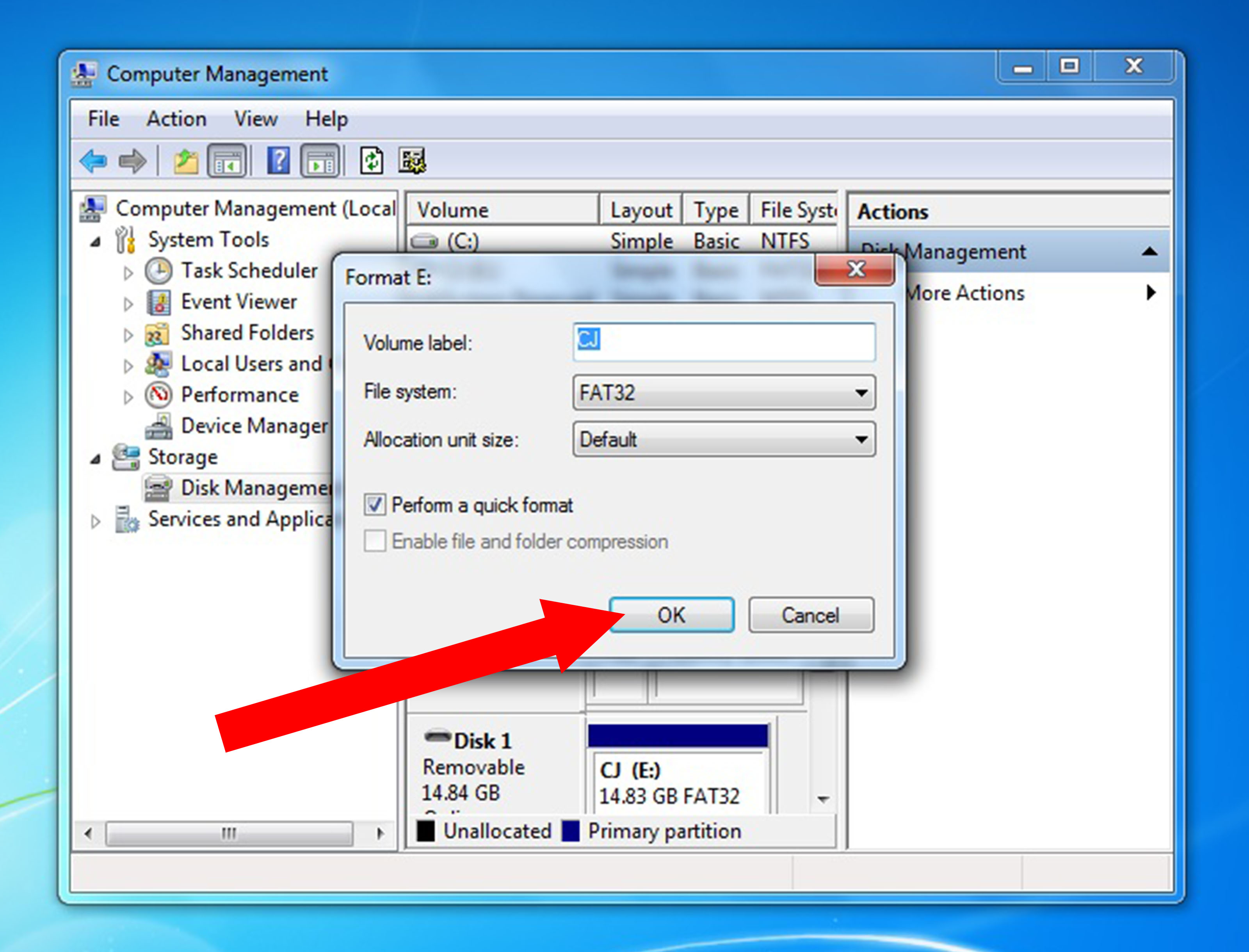
Task: Open the File system dropdown
Action: click(723, 392)
